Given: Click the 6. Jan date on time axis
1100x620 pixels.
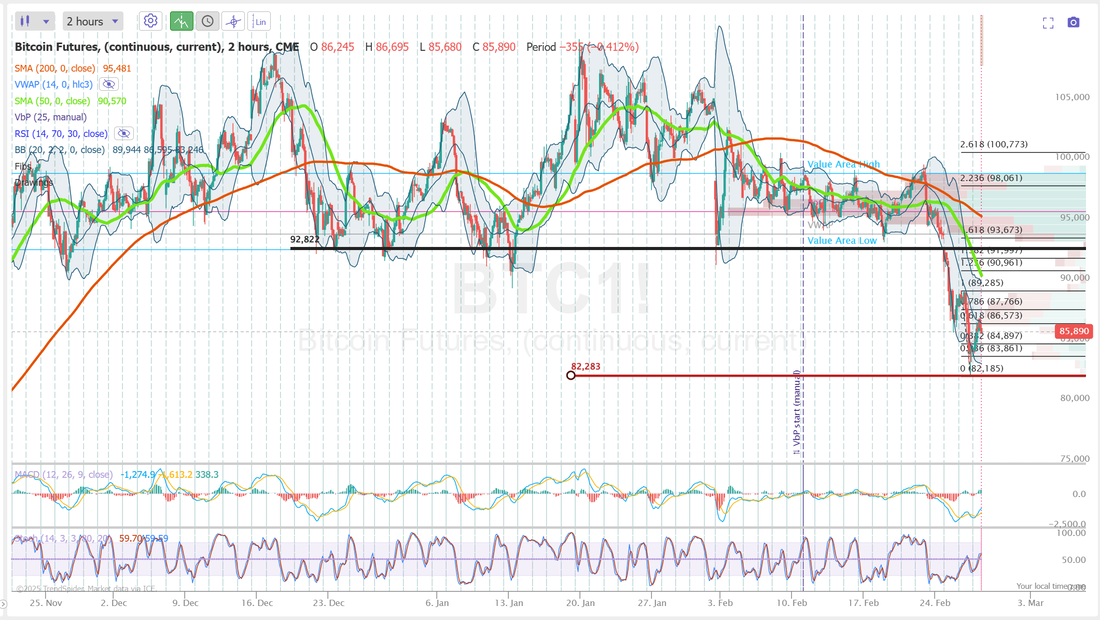Looking at the screenshot, I should [x=438, y=602].
